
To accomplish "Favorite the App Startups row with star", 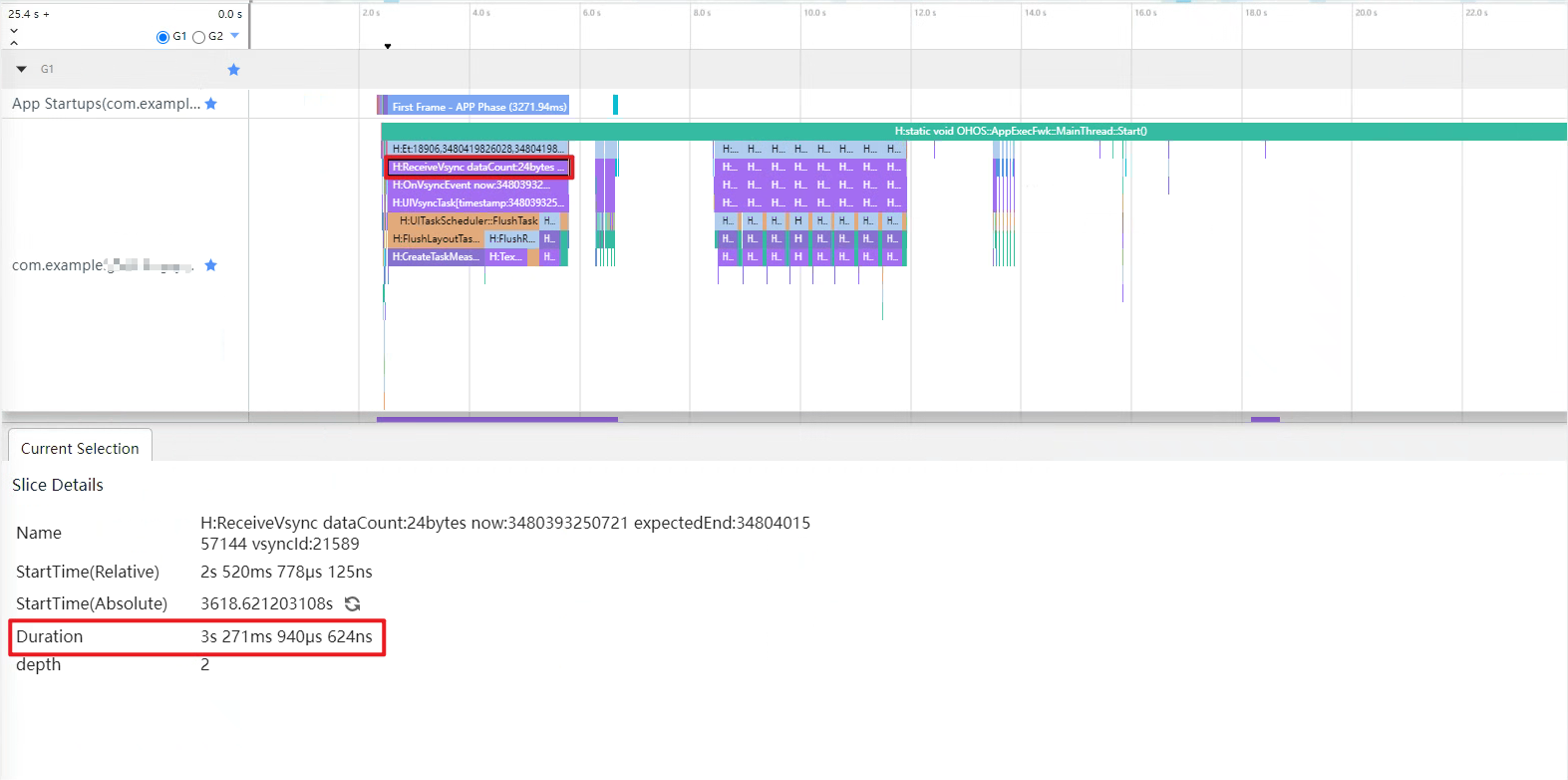I will [x=210, y=104].
